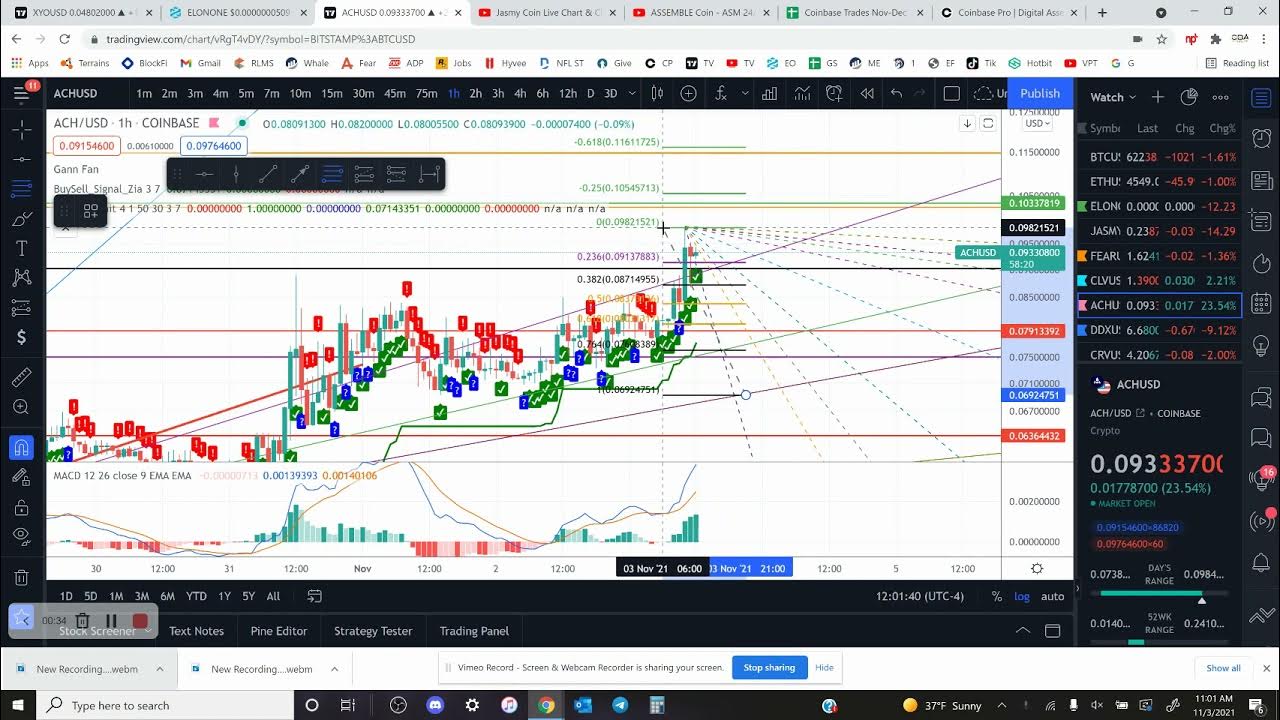Select the CLVUSD watchlist row
This screenshot has width=1280, height=720.
(x=1159, y=281)
